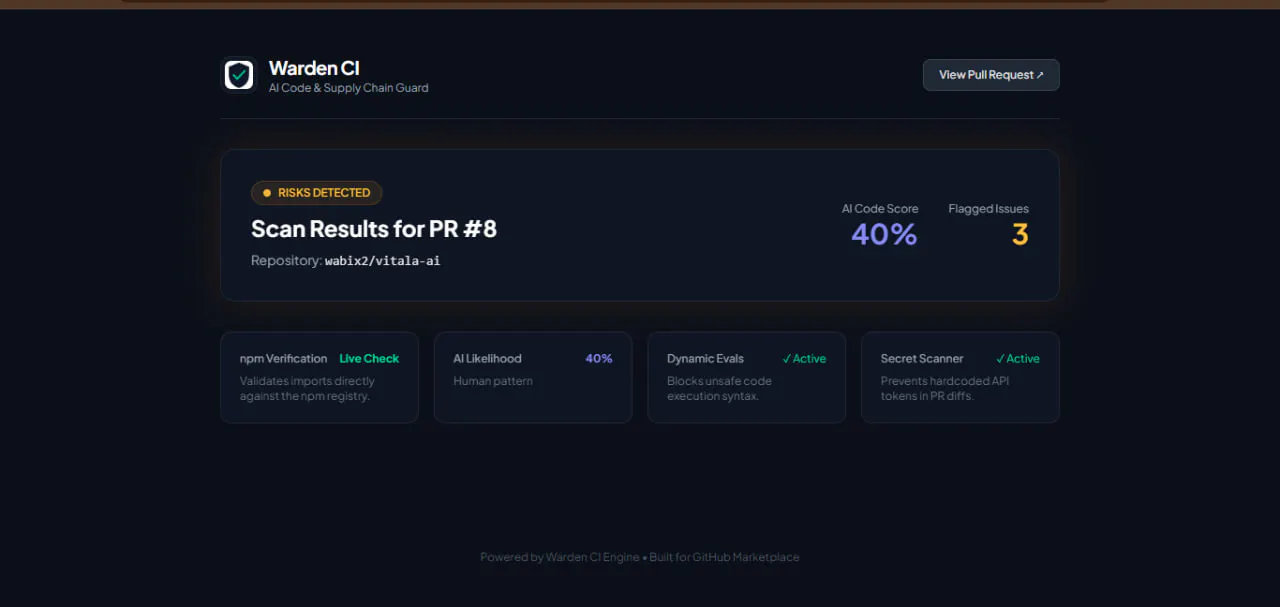Image resolution: width=1280 pixels, height=607 pixels.
Task: Open the Secret Scanner card
Action: [x=960, y=377]
